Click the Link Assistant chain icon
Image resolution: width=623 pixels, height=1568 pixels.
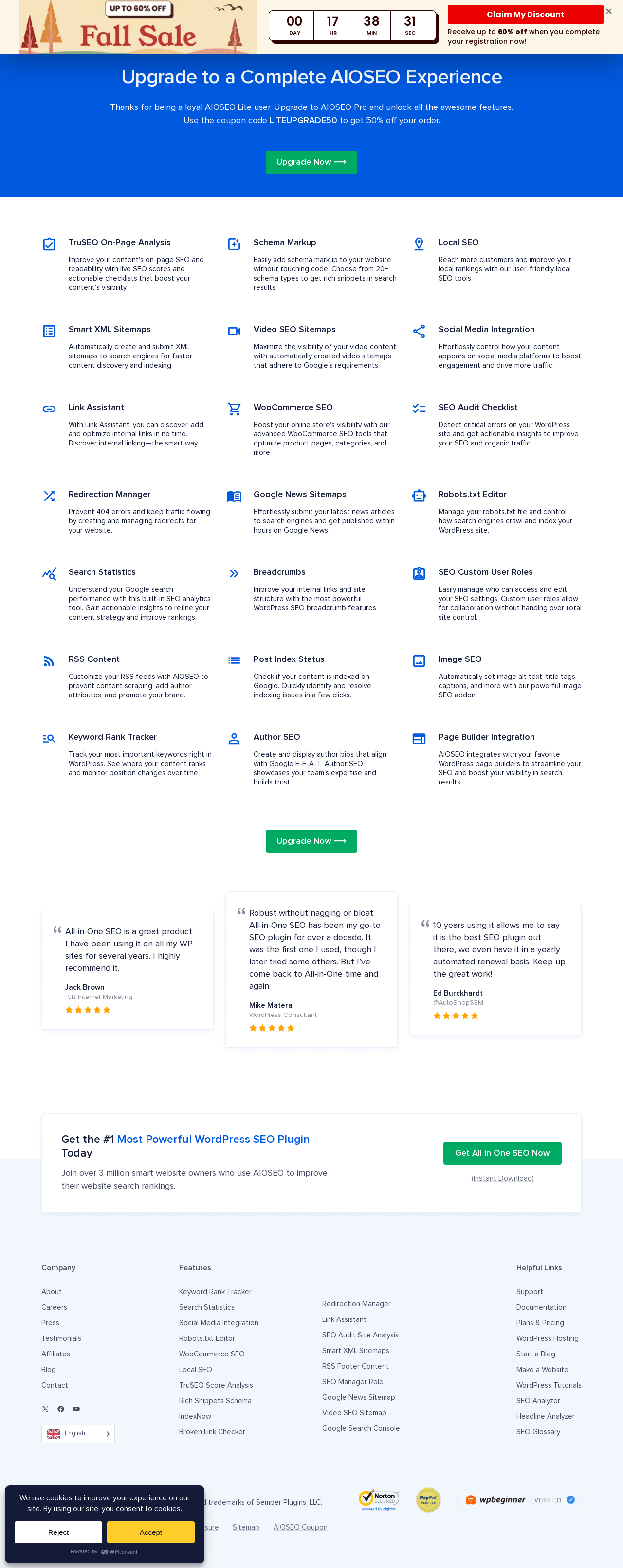coord(49,409)
